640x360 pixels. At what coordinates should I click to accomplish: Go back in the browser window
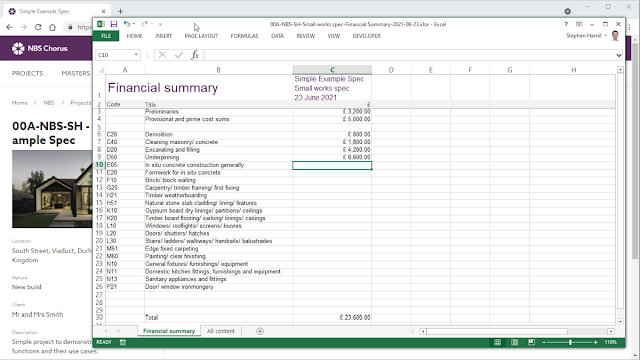9,27
